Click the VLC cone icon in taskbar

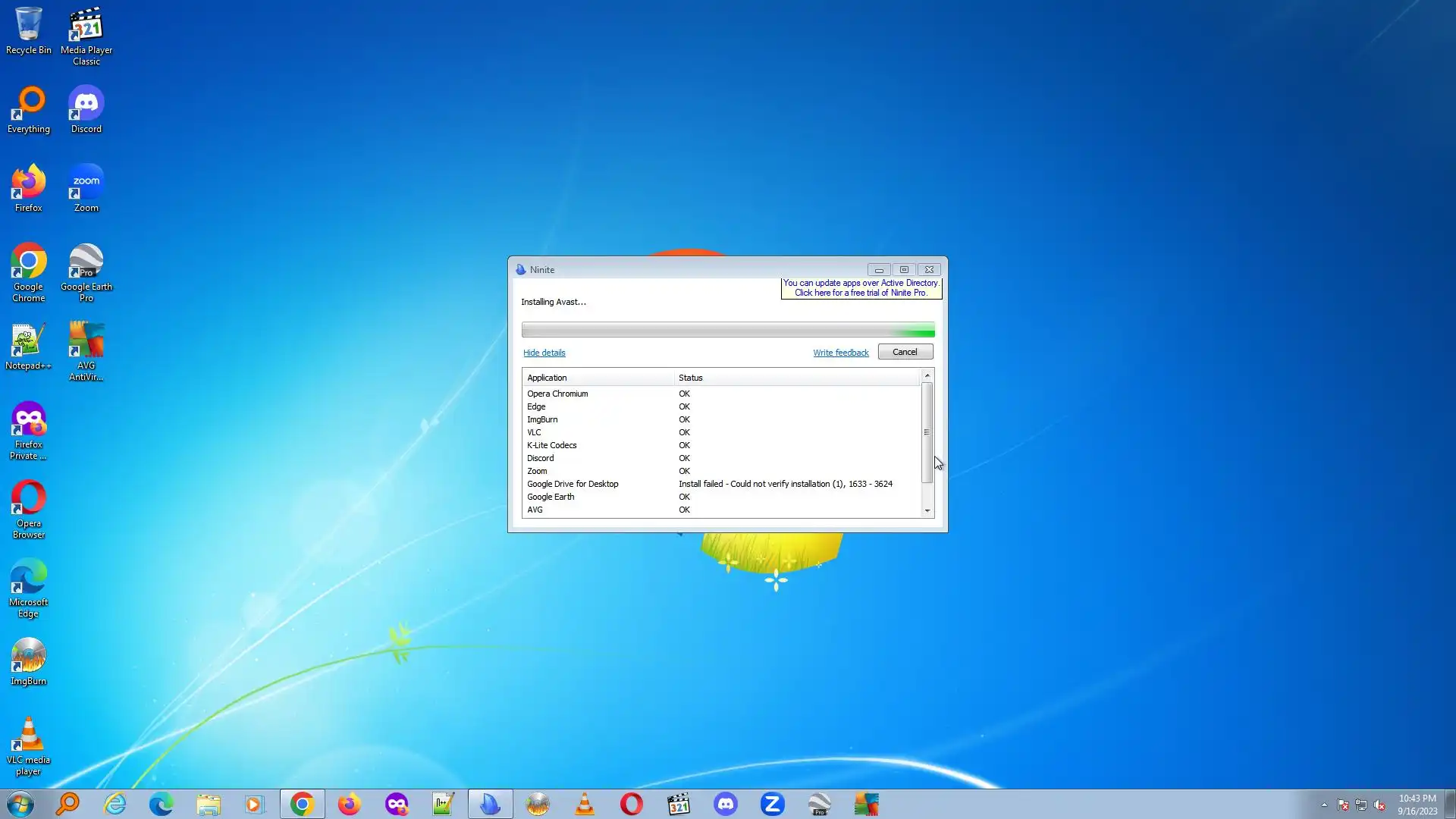(585, 804)
